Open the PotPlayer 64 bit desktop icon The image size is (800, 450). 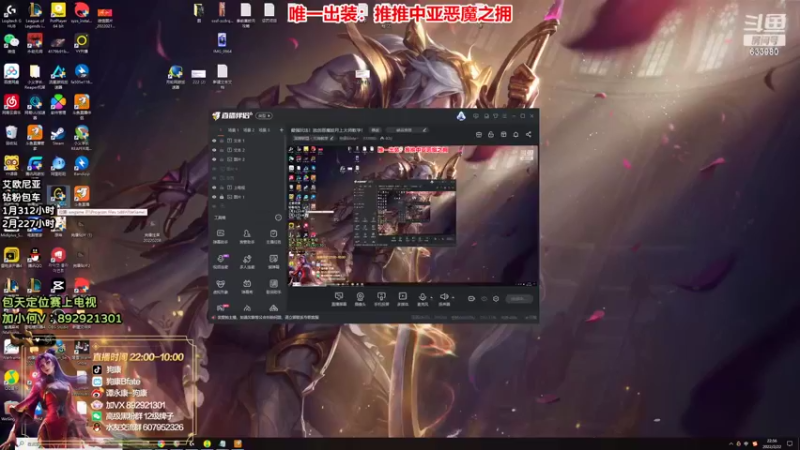pos(58,15)
